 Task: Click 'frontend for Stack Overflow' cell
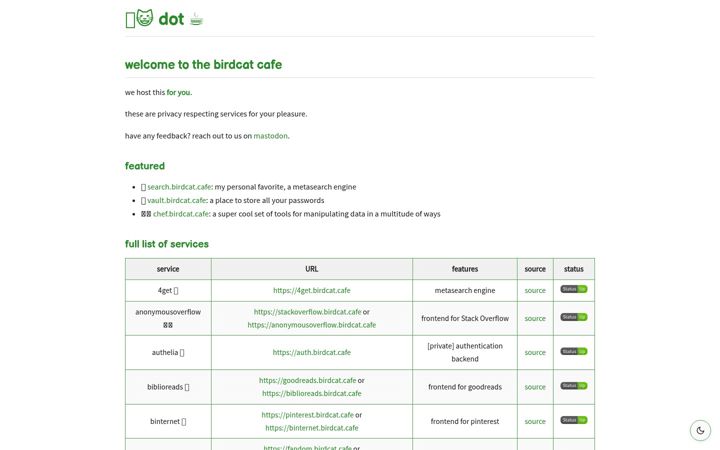tap(465, 318)
